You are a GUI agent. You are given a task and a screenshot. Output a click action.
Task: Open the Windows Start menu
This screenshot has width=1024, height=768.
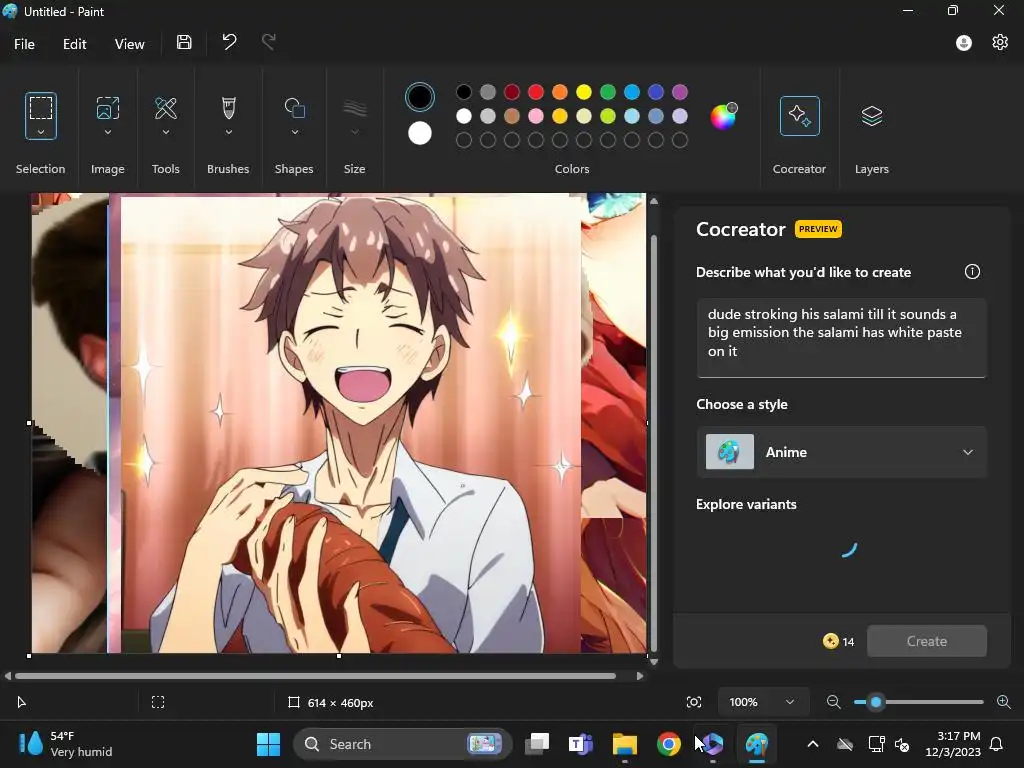click(268, 744)
